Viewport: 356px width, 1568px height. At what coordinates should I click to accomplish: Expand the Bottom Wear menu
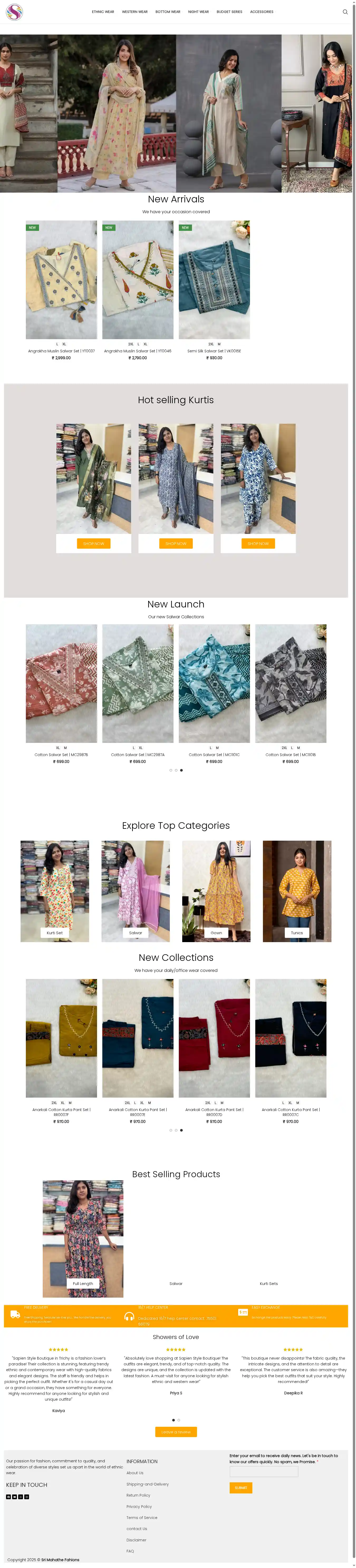168,12
